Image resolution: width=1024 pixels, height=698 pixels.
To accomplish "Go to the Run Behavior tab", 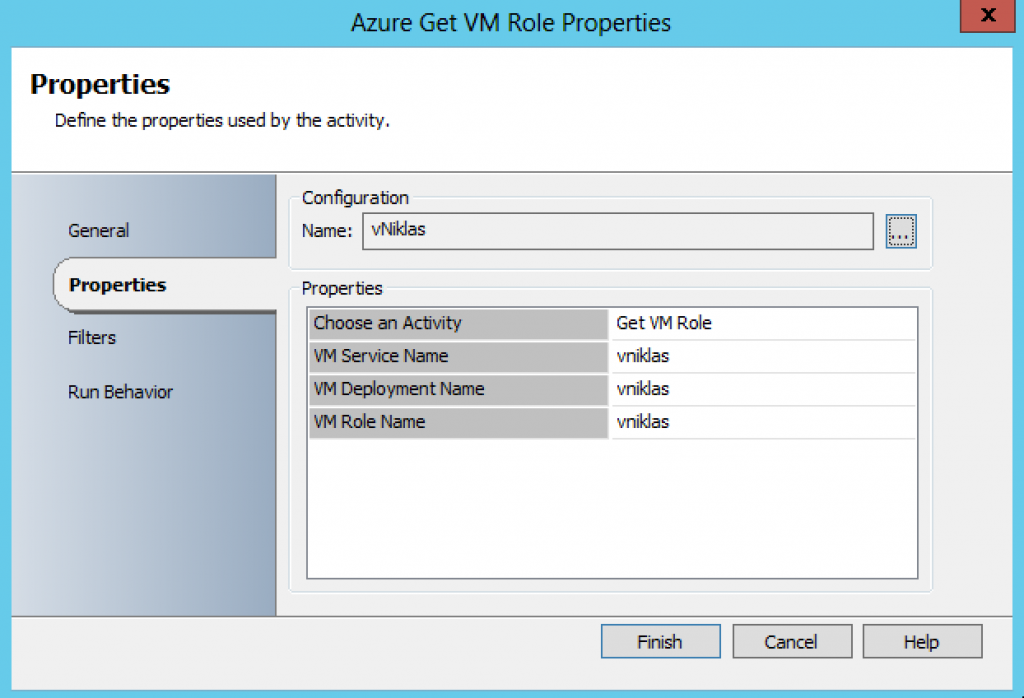I will (x=120, y=392).
